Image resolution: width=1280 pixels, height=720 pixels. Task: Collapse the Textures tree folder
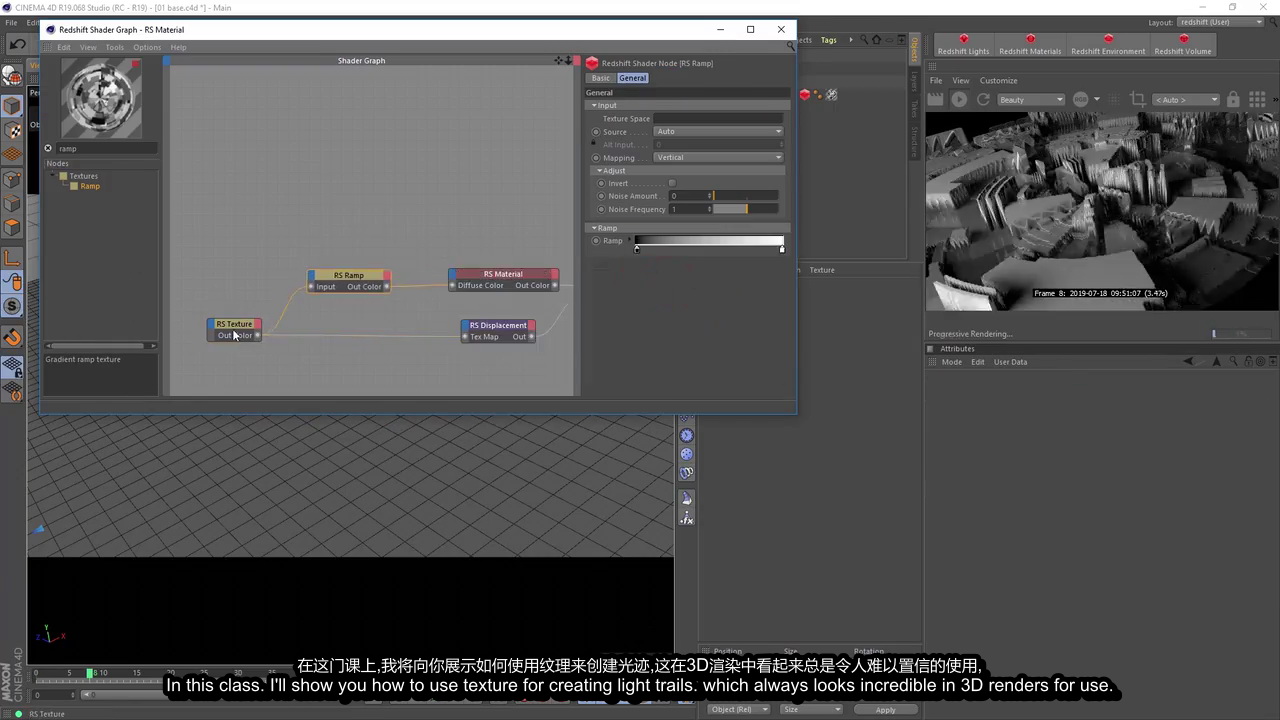click(54, 176)
